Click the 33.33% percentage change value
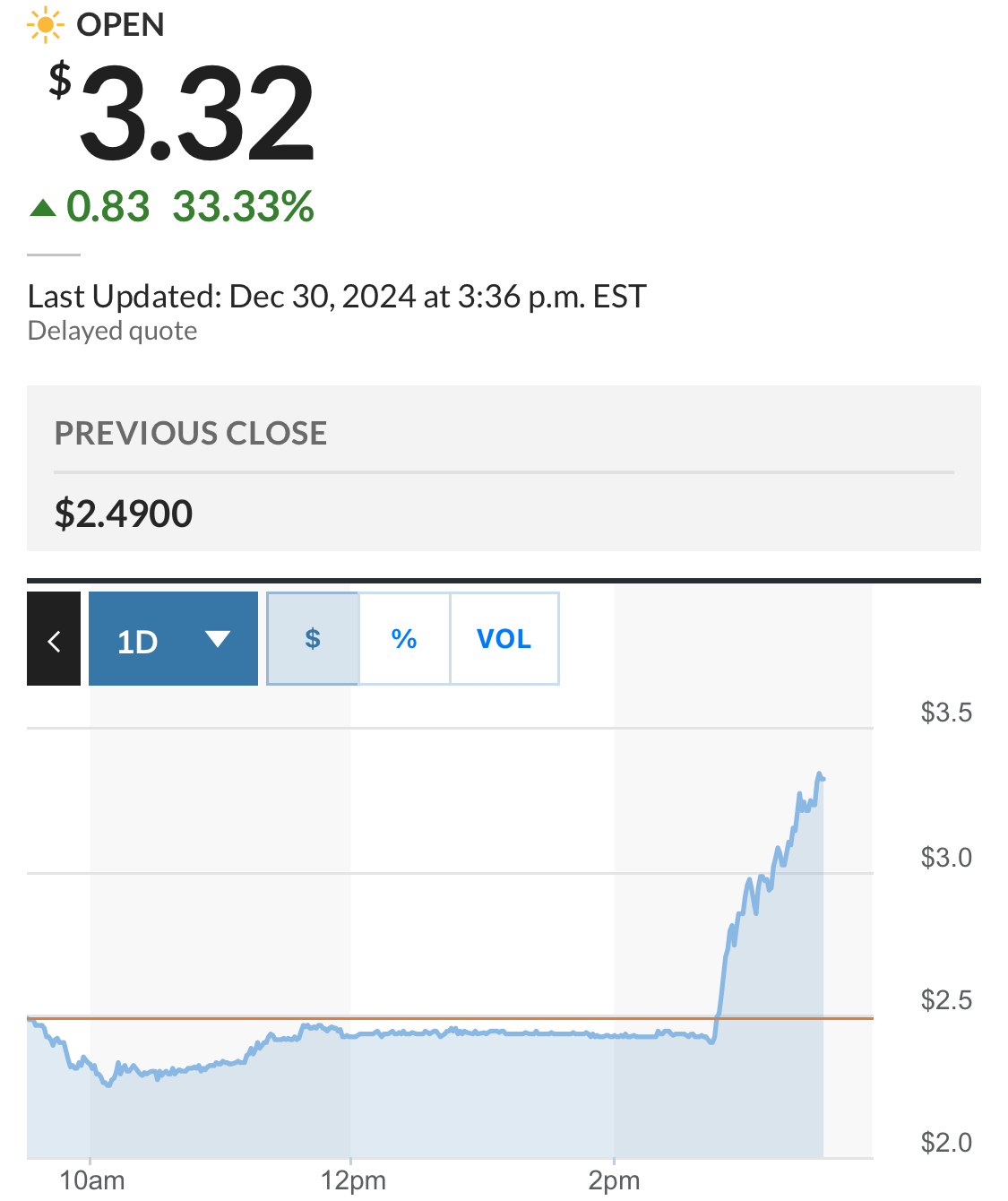The width and height of the screenshot is (1008, 1201). (243, 207)
